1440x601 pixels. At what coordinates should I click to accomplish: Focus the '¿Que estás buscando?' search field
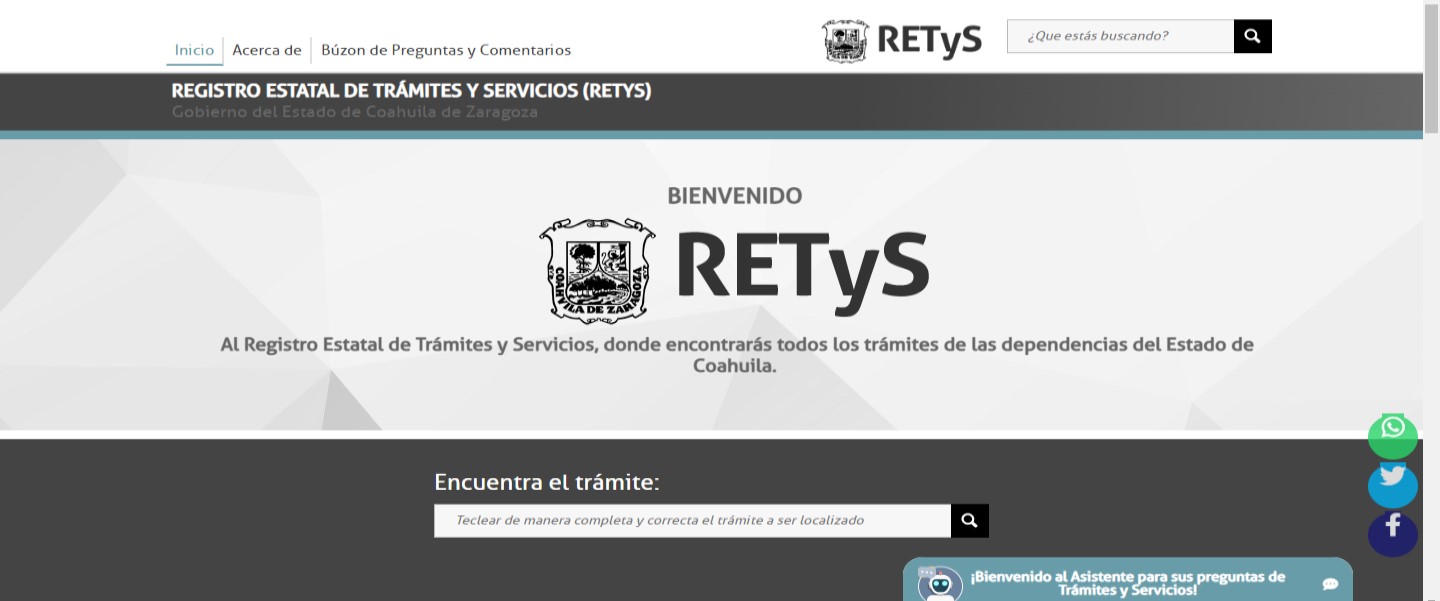pyautogui.click(x=1121, y=36)
